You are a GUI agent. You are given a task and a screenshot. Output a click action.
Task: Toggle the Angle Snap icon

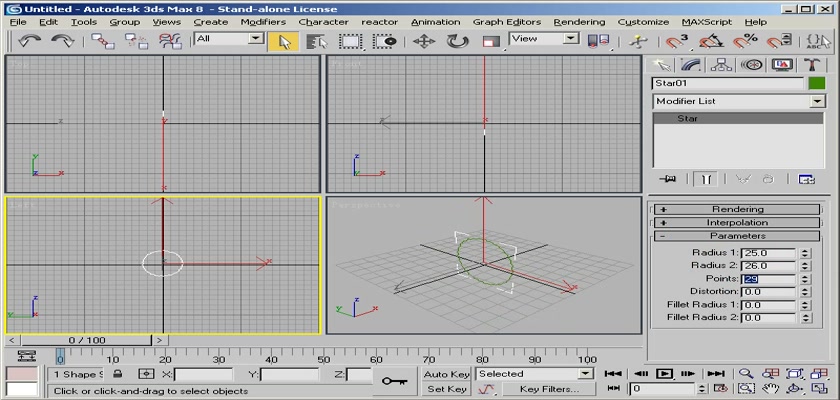point(711,41)
